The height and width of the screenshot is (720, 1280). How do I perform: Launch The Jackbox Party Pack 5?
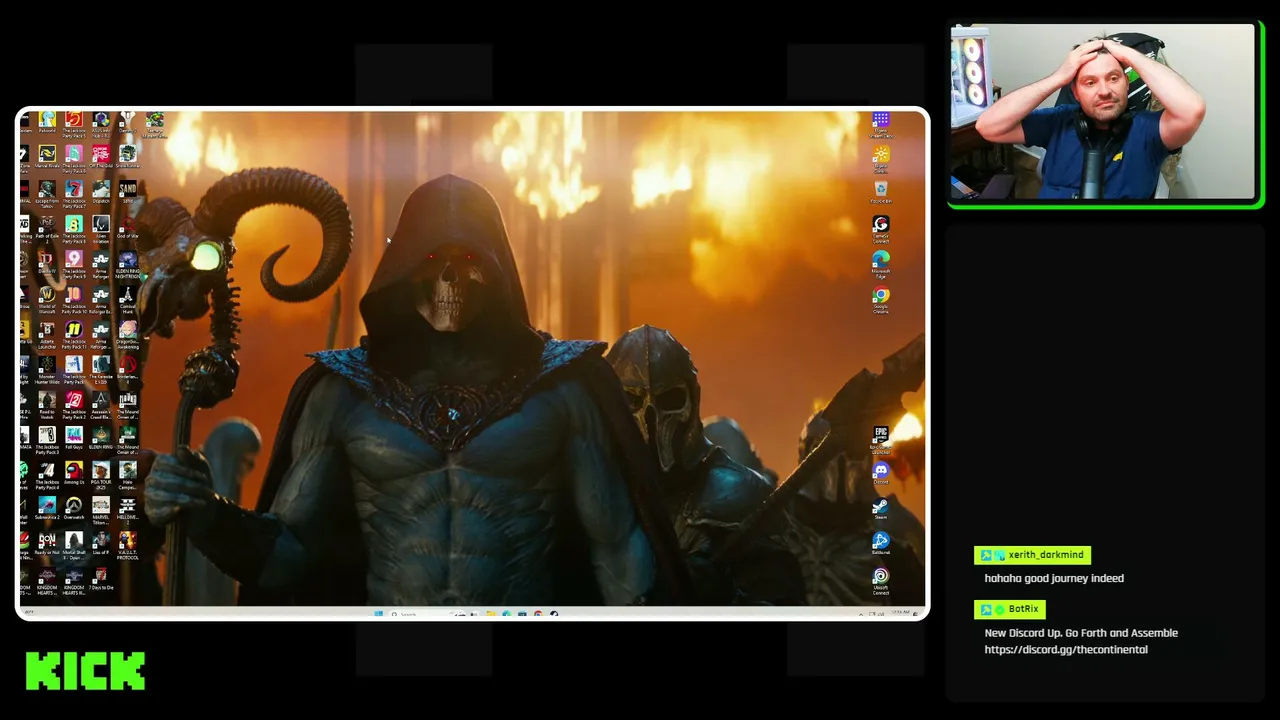pos(74,123)
